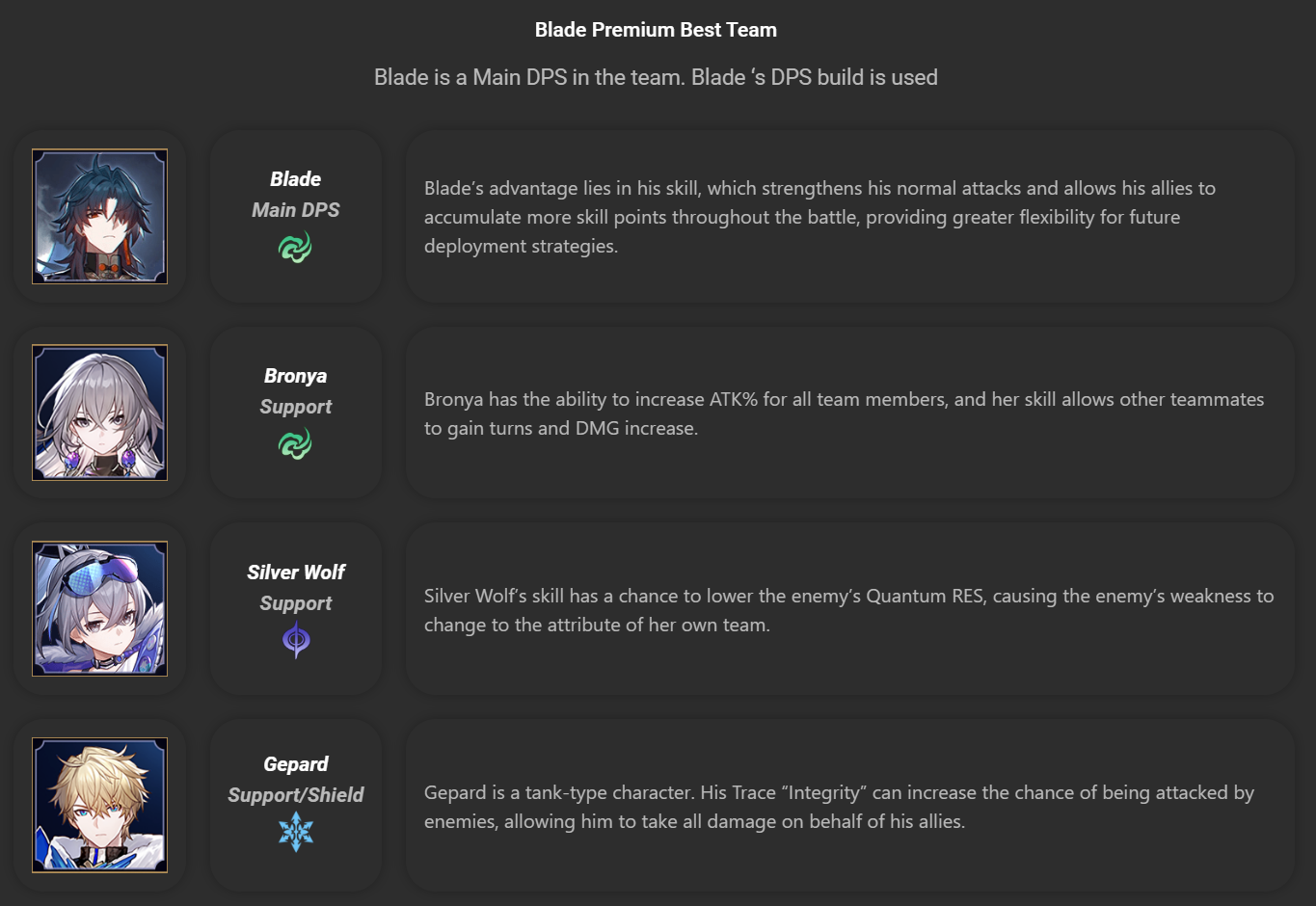Viewport: 1316px width, 906px height.
Task: Click Silver Wolf's Quantum RES description
Action: 849,610
